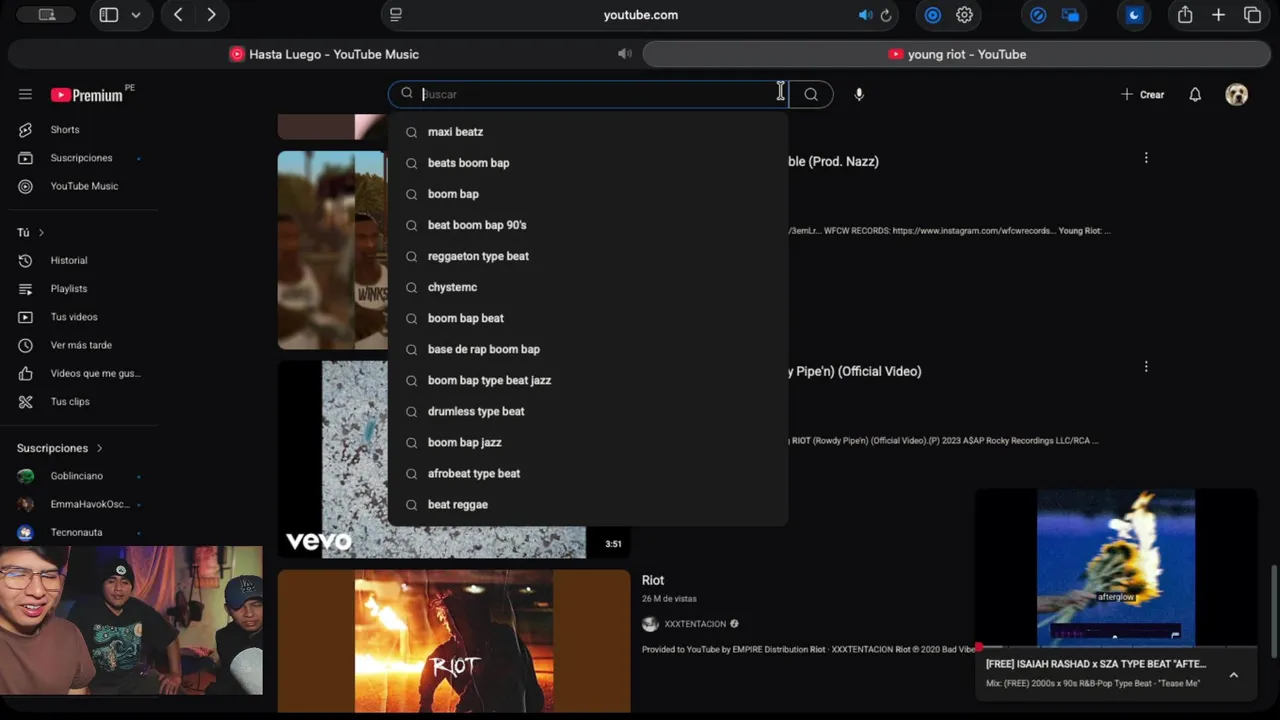The height and width of the screenshot is (720, 1280).
Task: Switch to the Hasta Luego YouTube Music tab
Action: click(324, 54)
